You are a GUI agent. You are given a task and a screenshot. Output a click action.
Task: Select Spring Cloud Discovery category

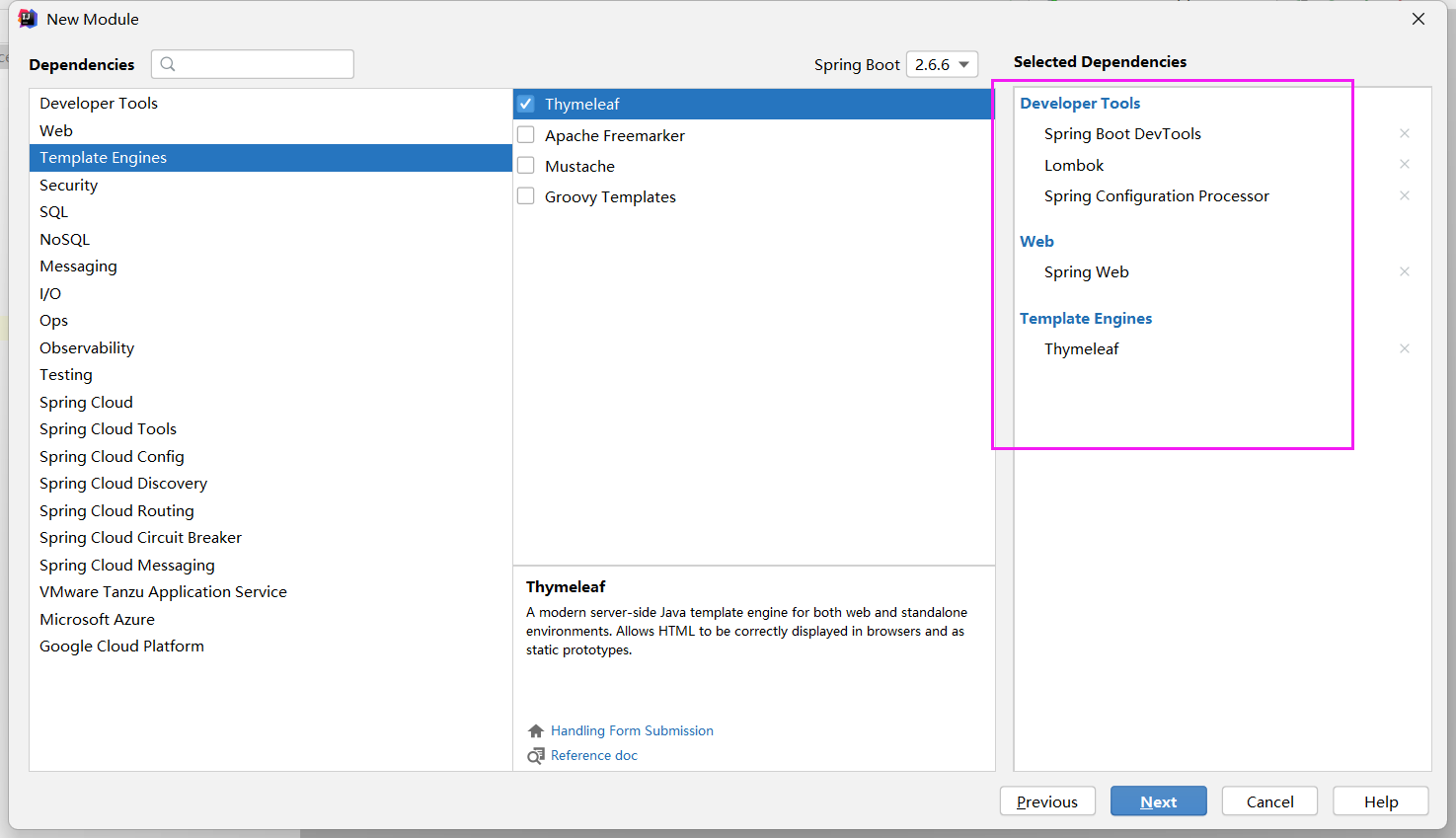(270, 484)
